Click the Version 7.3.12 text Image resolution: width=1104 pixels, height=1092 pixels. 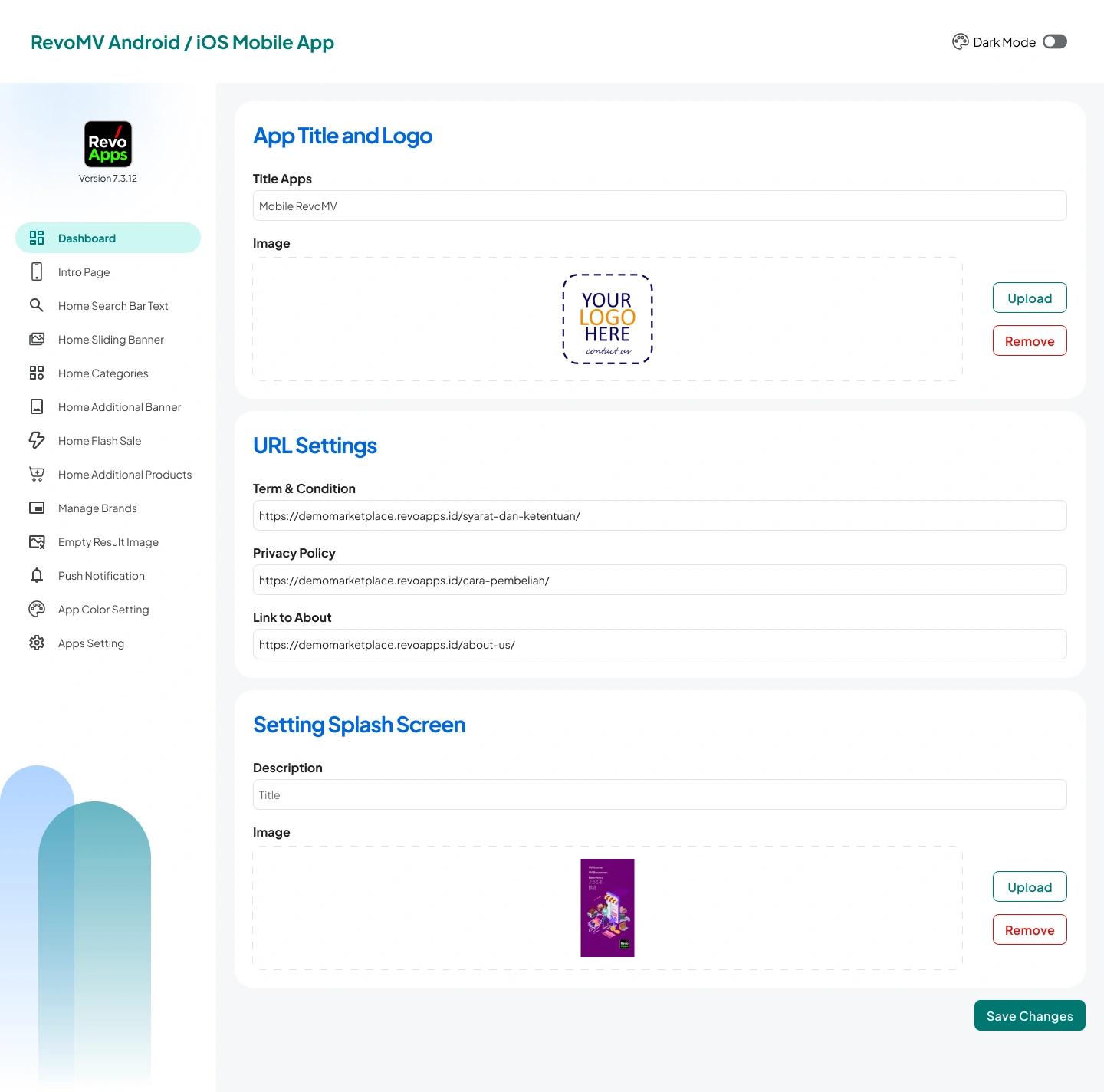click(108, 179)
